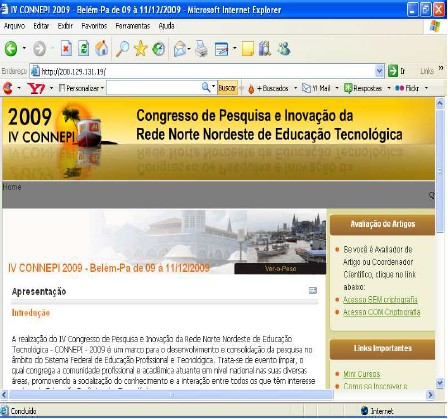
Task: Click the Edit page icon
Action: coord(221,49)
